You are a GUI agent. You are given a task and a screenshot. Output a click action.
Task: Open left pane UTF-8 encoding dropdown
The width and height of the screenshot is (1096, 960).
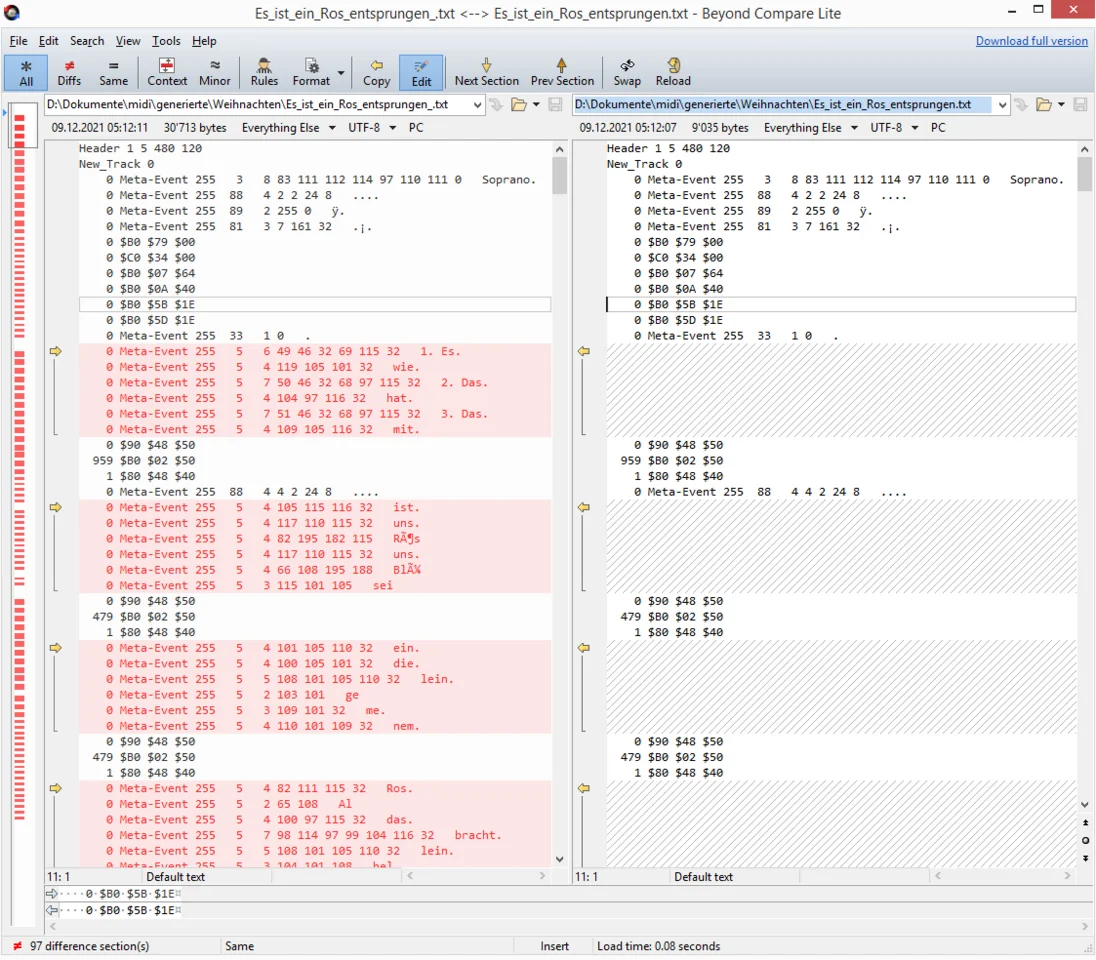tap(372, 128)
